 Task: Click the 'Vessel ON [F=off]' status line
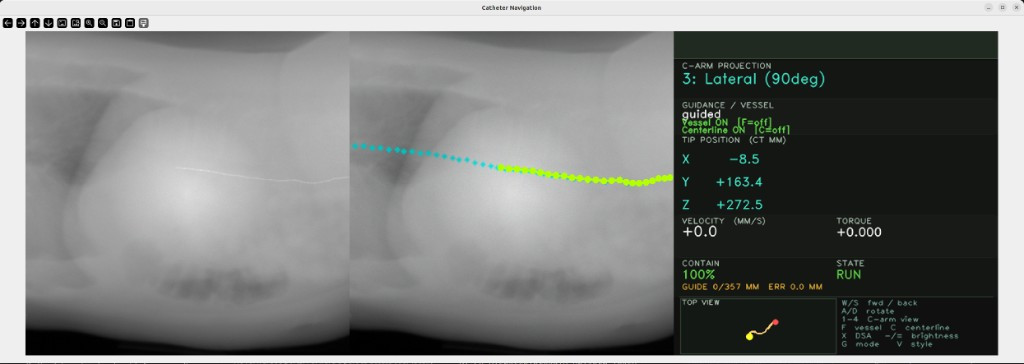point(727,122)
